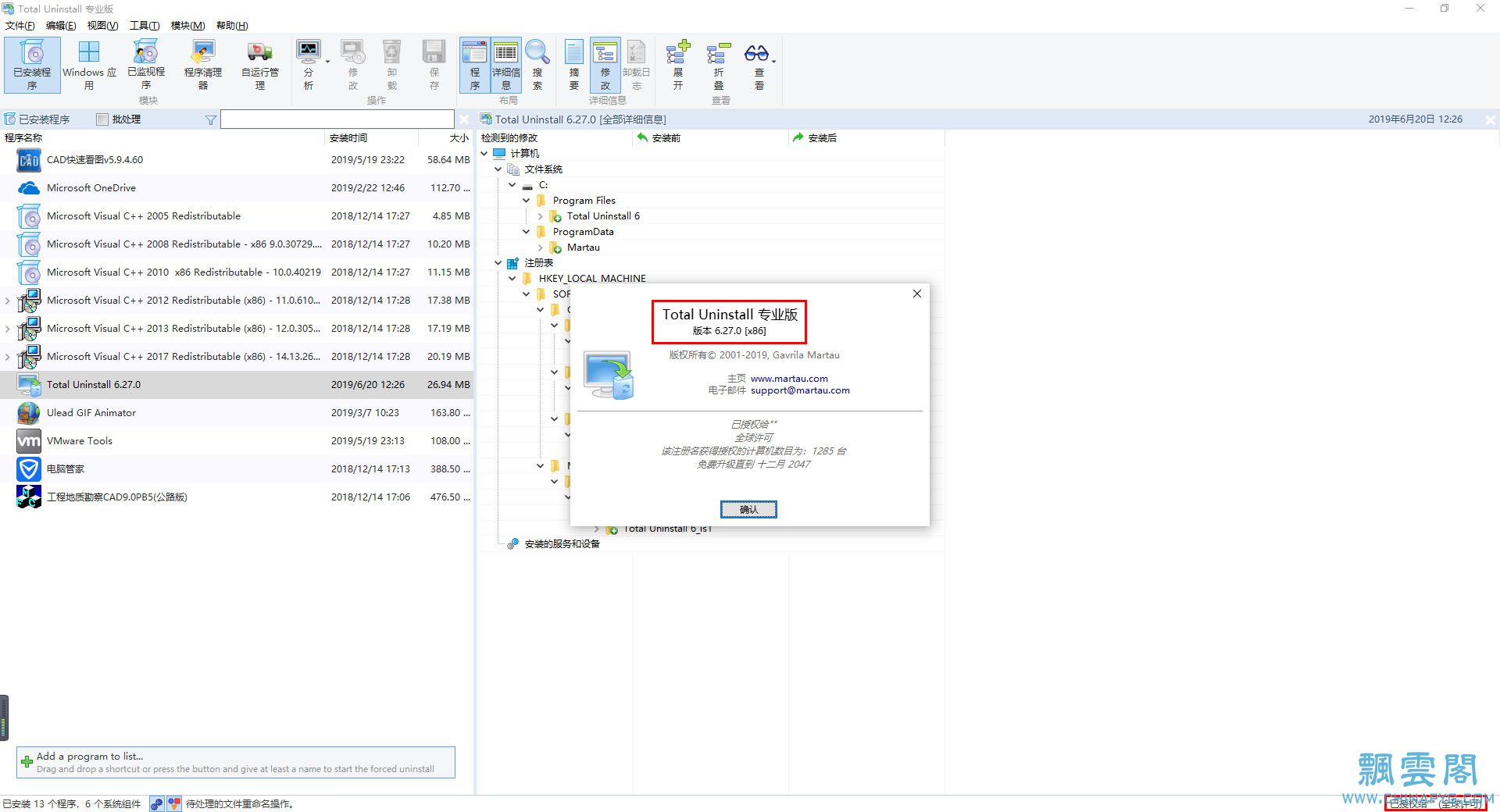Screen dimensions: 1500x812
Task: Enable the Batch processing checkbox
Action: point(102,119)
